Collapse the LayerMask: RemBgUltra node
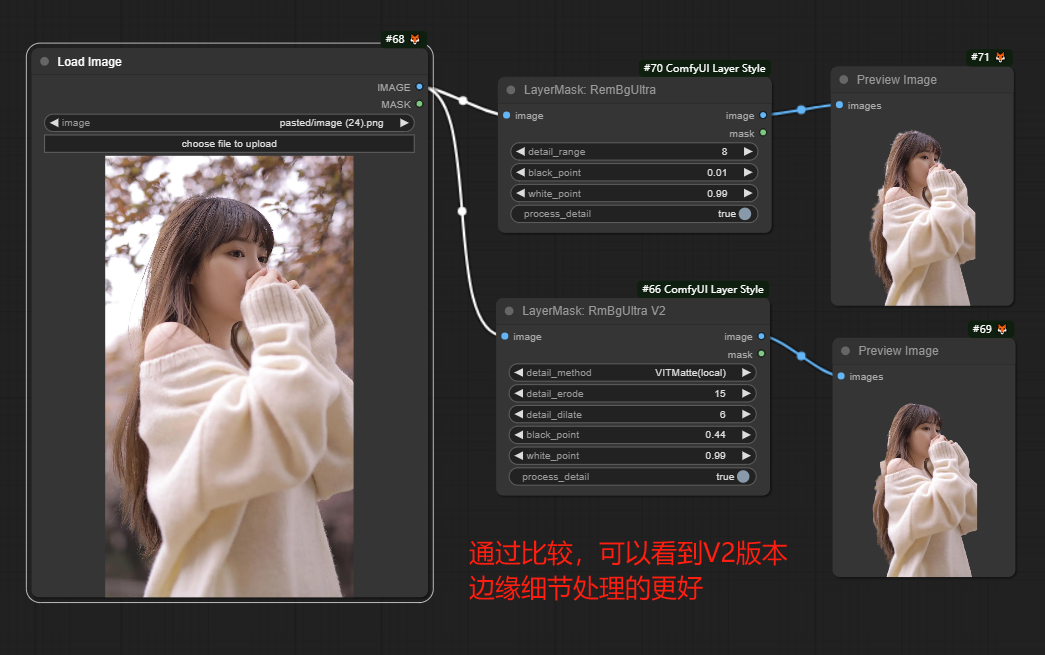The width and height of the screenshot is (1045, 655). click(511, 89)
